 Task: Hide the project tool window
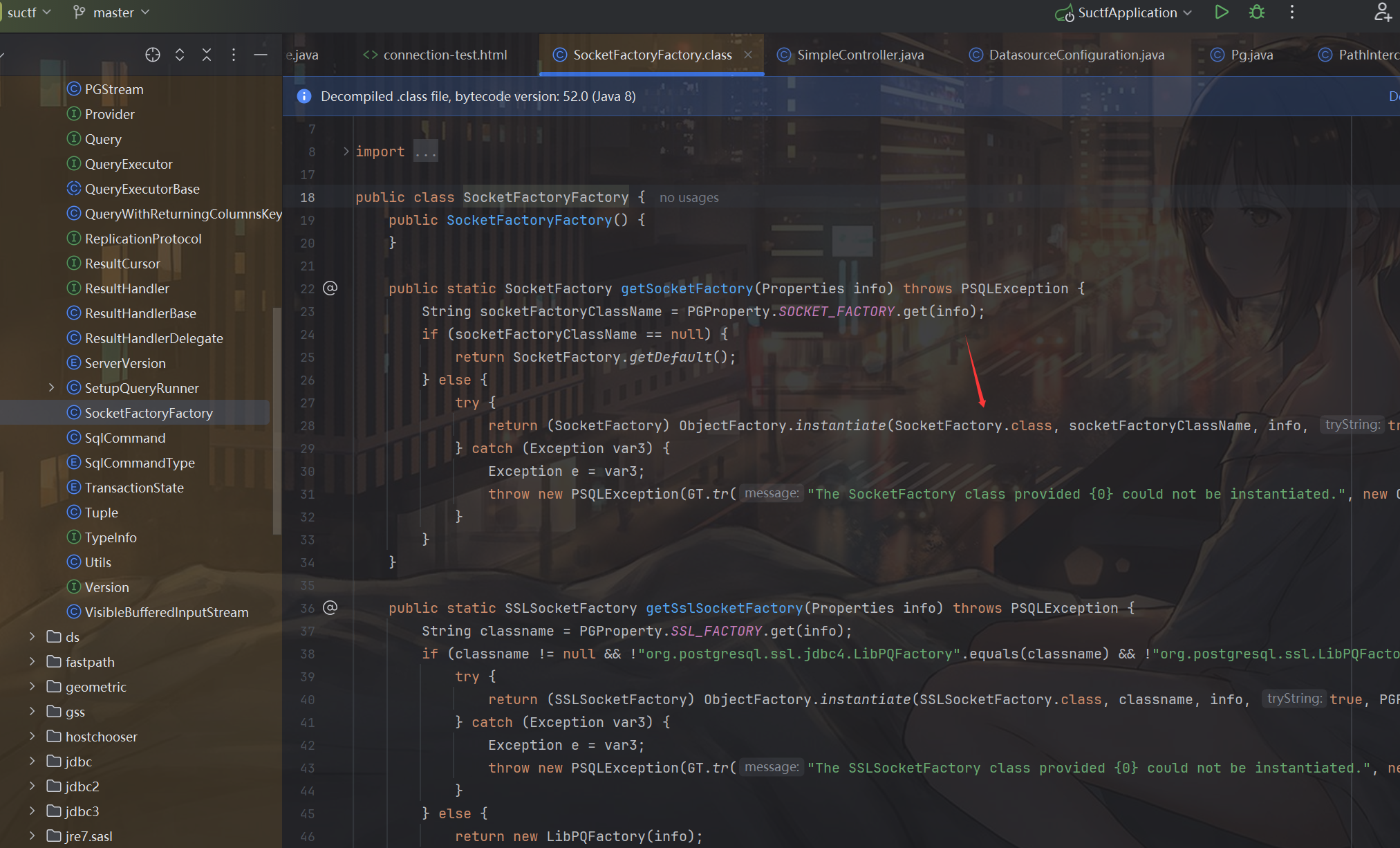261,55
